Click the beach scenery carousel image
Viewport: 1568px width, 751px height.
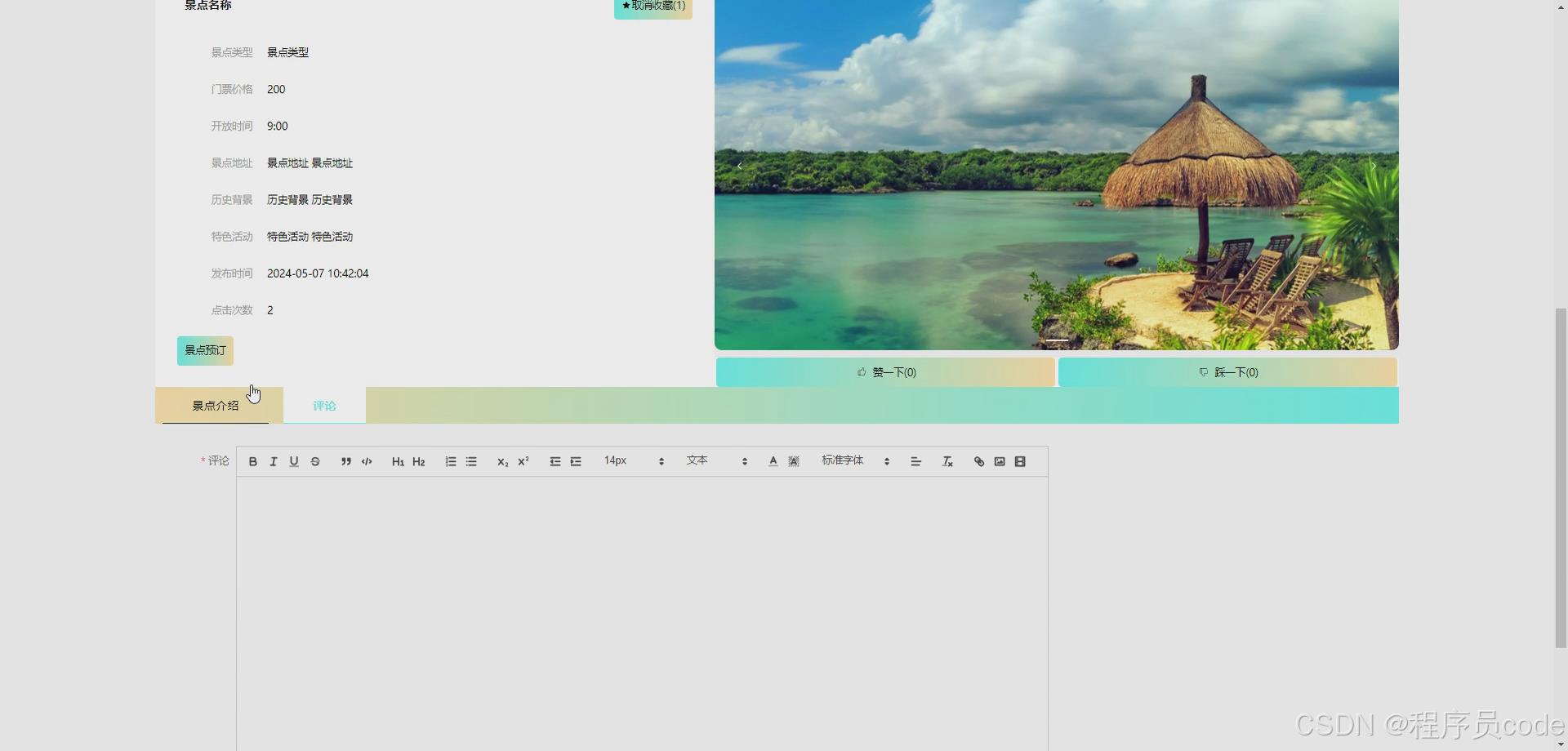[x=1057, y=175]
